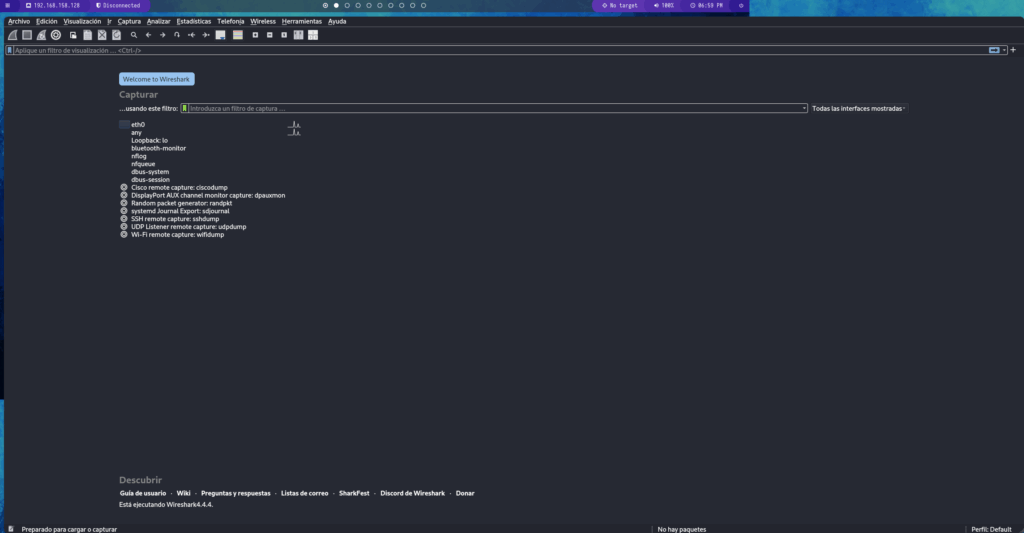Open settings for Cisco remote capture: ciscodump

point(124,187)
